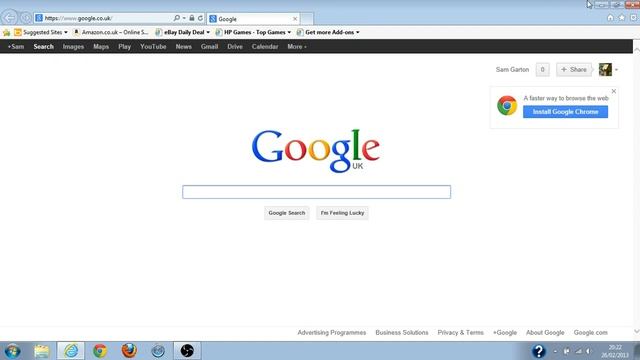Click the scrollbar down arrow
This screenshot has height=360, width=640.
coord(636,331)
